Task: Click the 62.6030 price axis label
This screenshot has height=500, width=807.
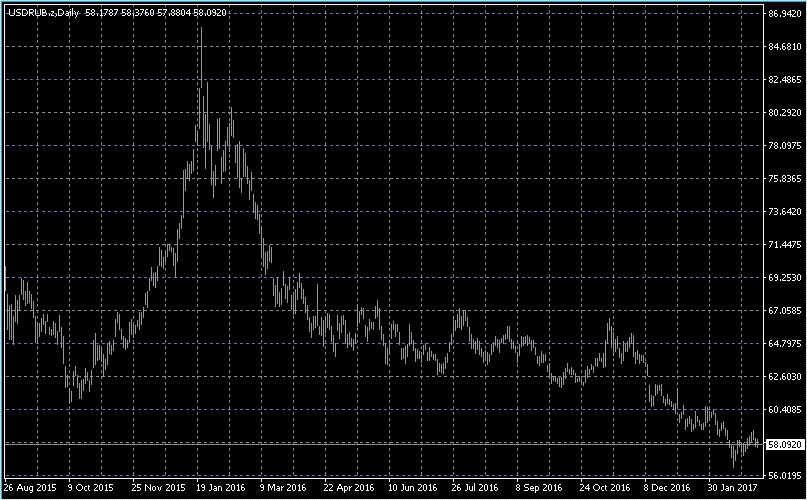Action: point(784,376)
